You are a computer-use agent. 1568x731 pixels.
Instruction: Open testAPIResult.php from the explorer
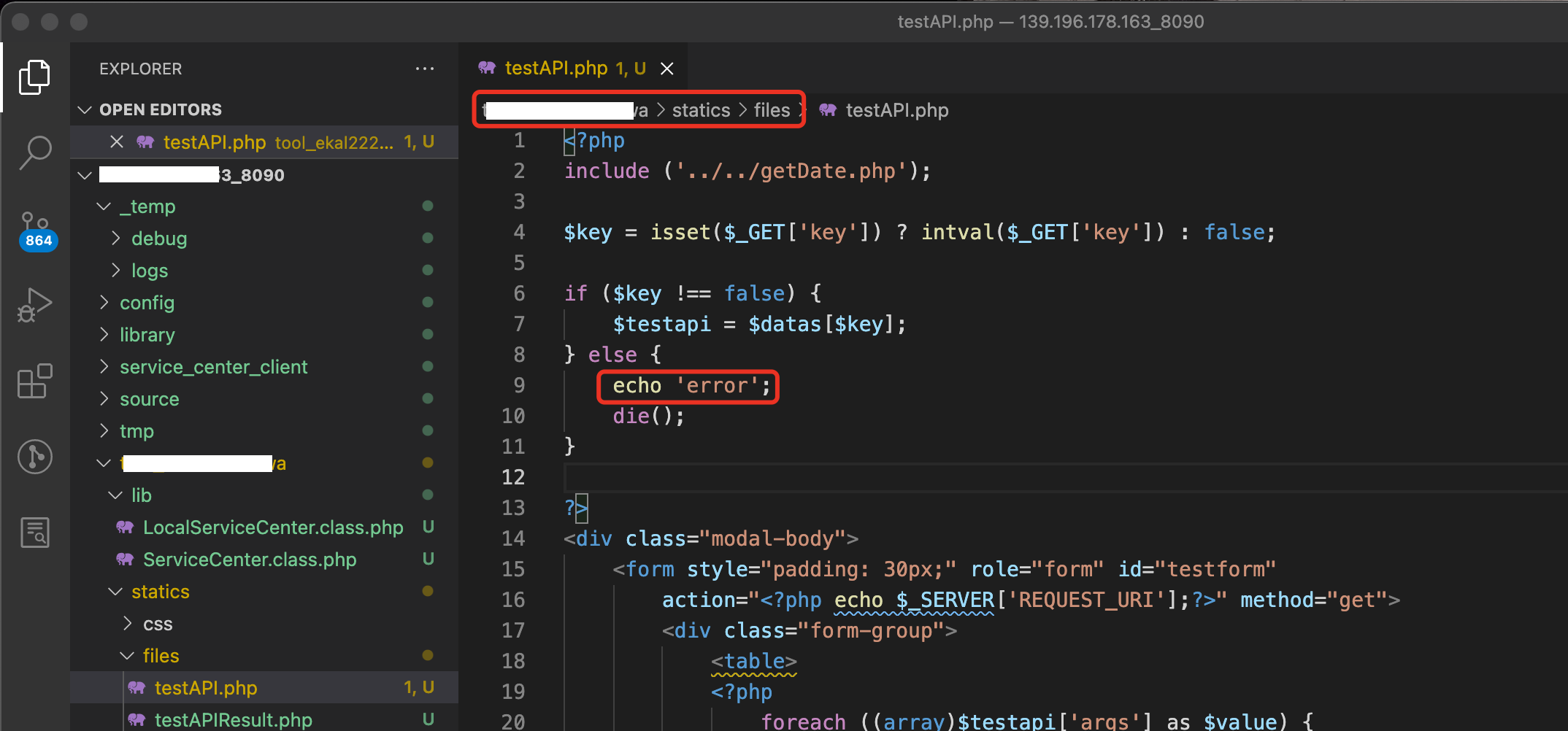point(233,719)
